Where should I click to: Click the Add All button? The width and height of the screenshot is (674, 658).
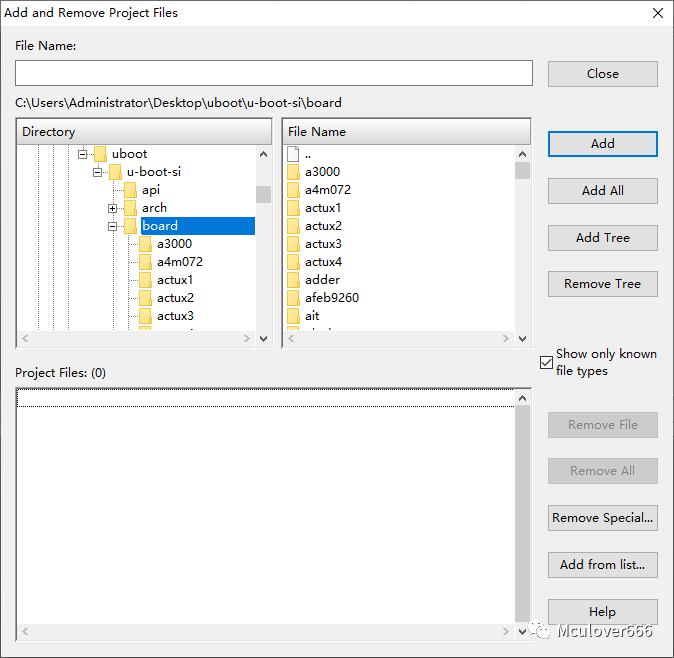click(x=602, y=190)
